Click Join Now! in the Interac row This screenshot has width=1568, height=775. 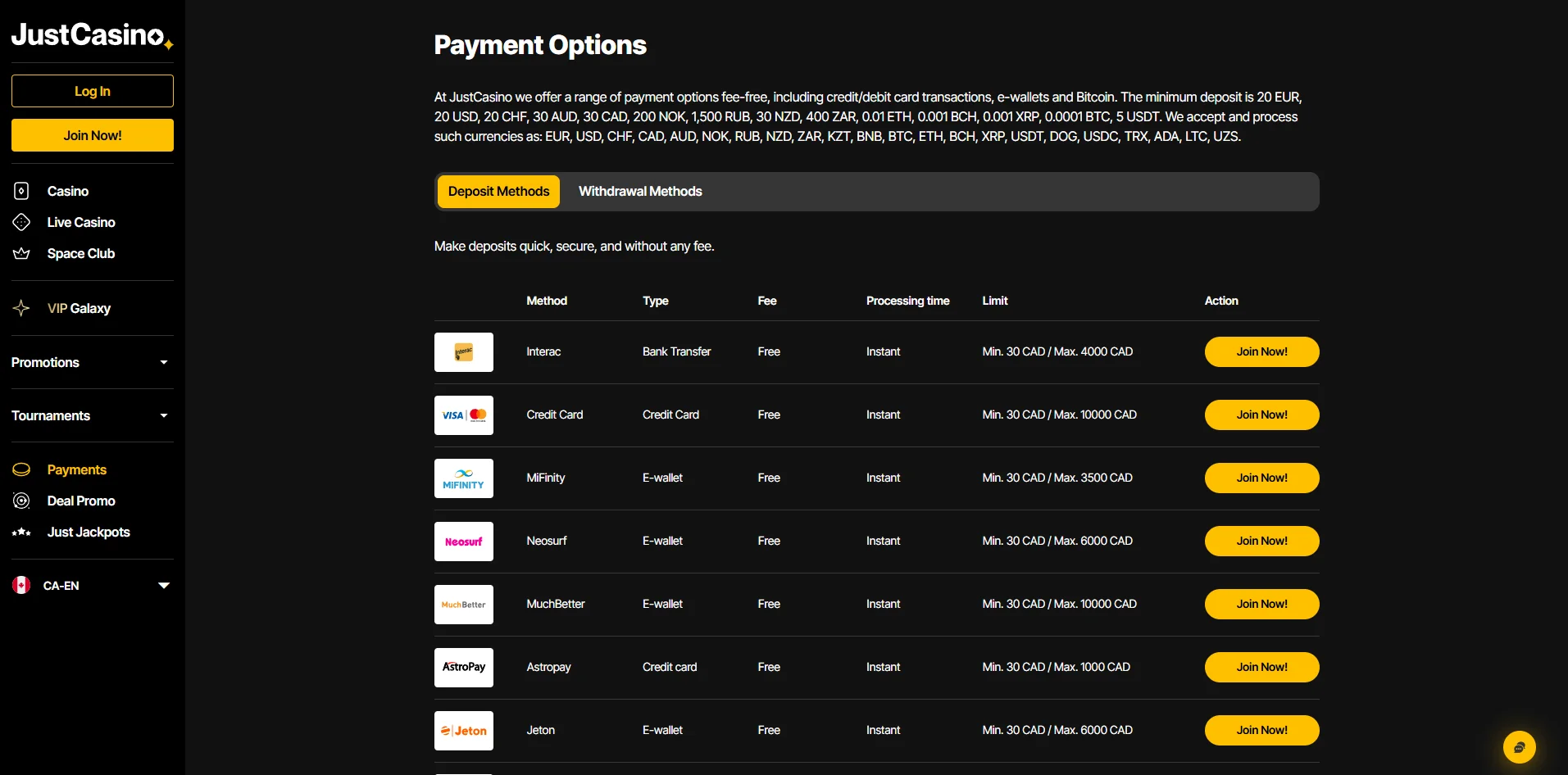point(1261,351)
